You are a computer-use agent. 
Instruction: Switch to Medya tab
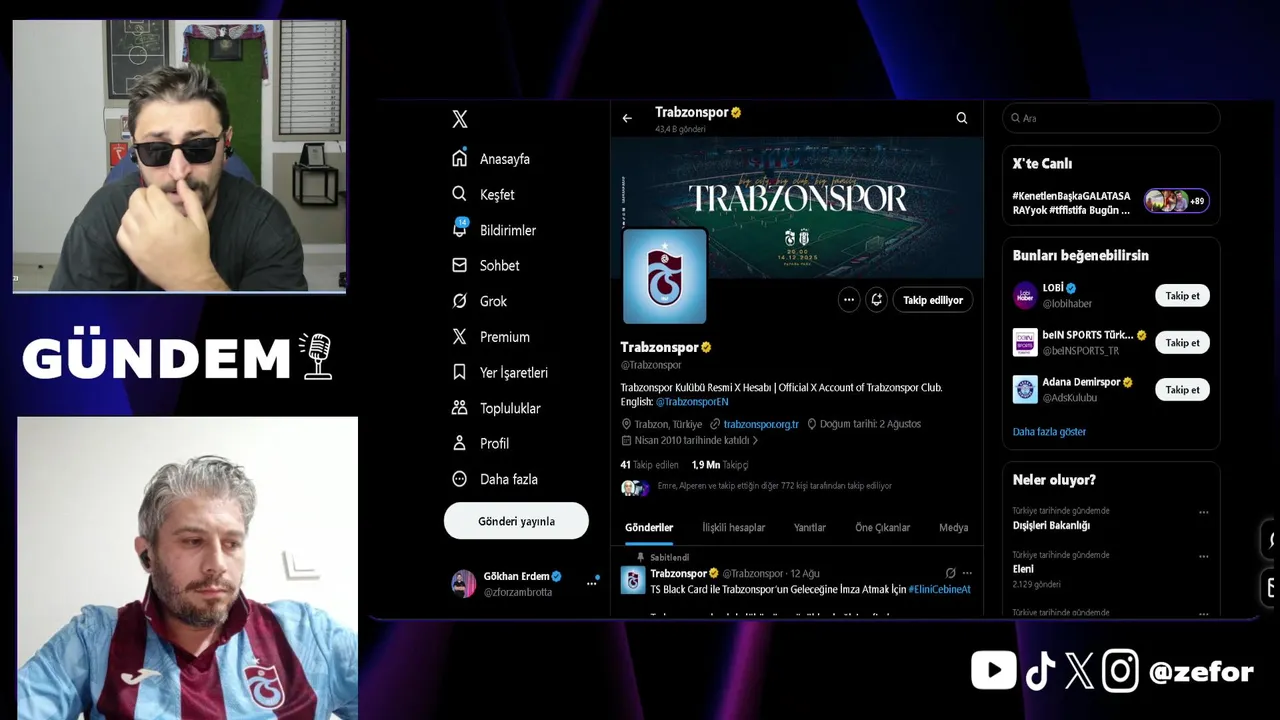[x=953, y=527]
